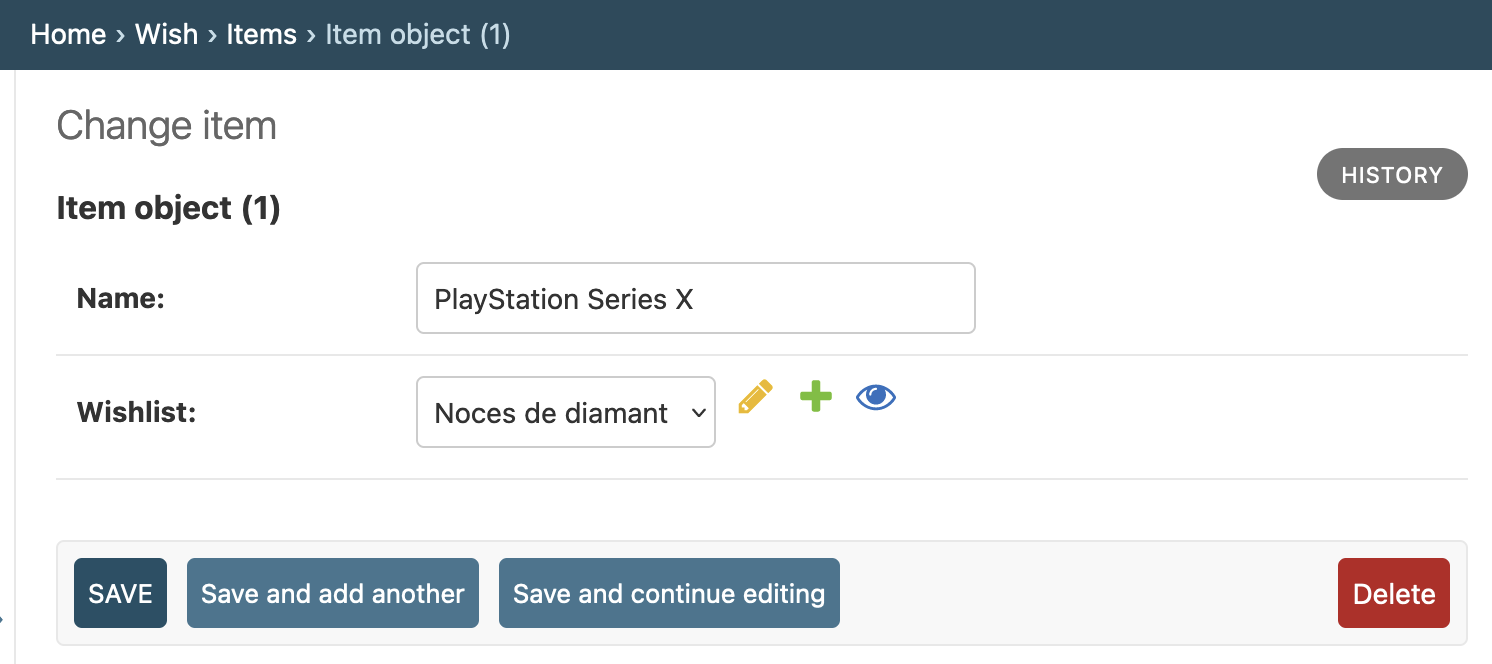Open the Wish app breadcrumb link

166,34
